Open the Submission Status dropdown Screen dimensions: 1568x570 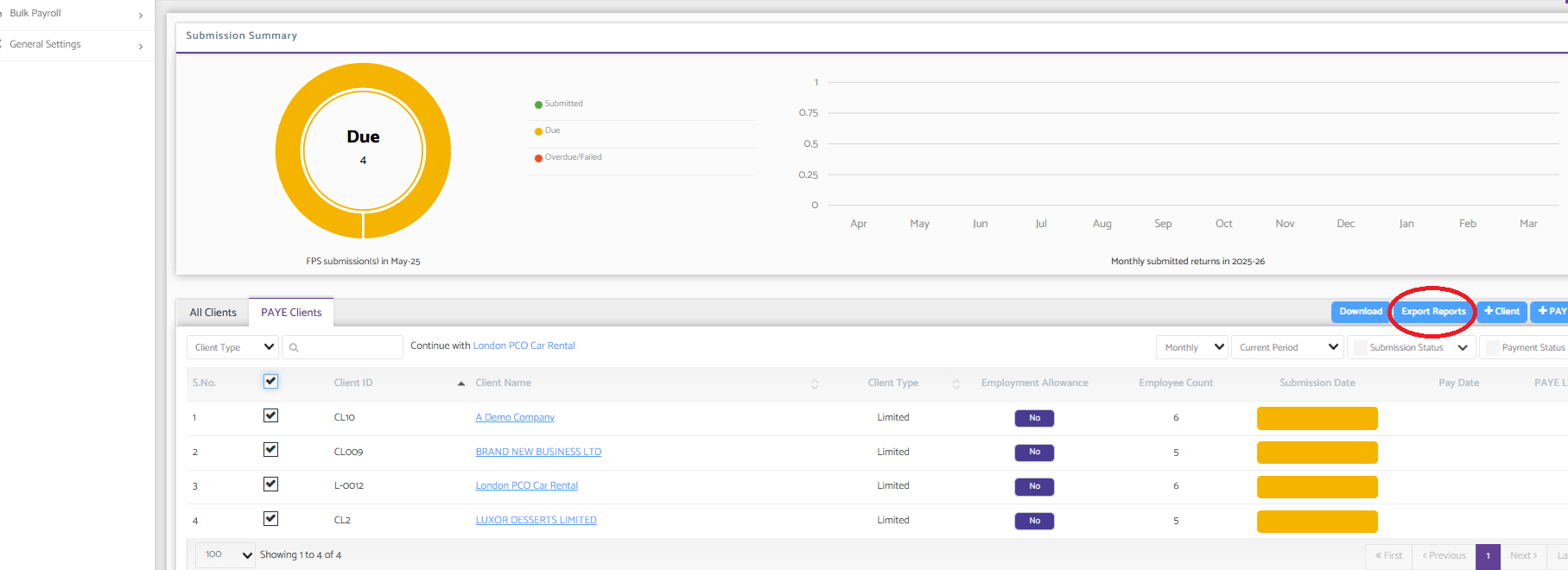[1411, 347]
